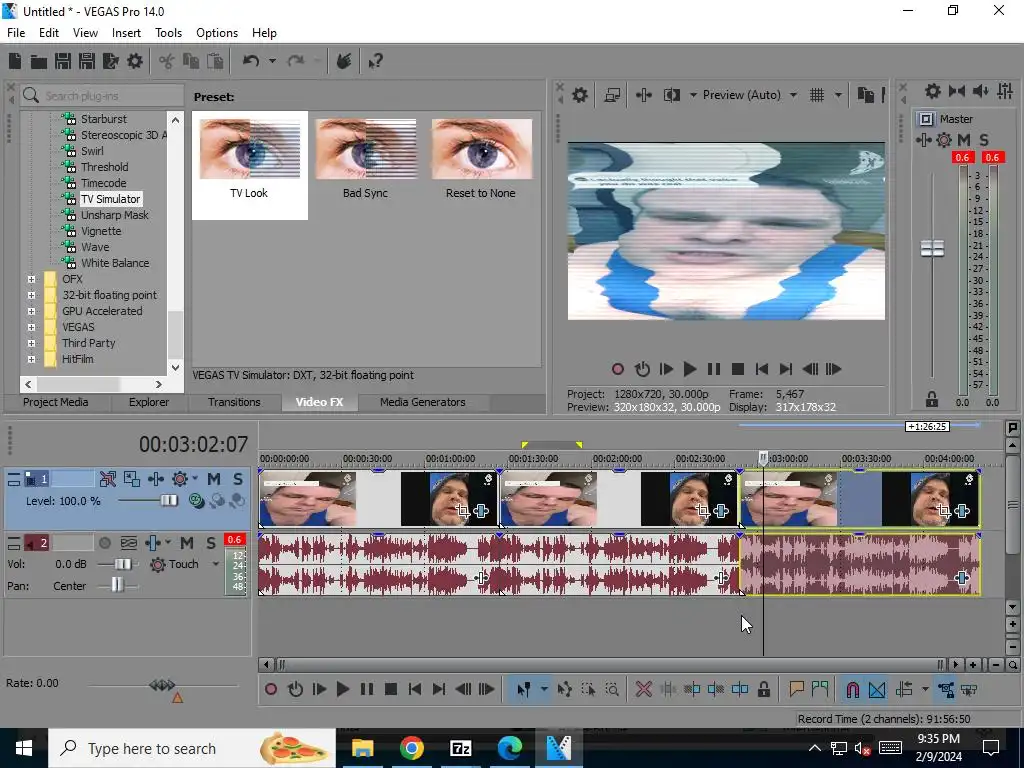Click the Master bus FX icon
1024x768 pixels.
tap(923, 140)
